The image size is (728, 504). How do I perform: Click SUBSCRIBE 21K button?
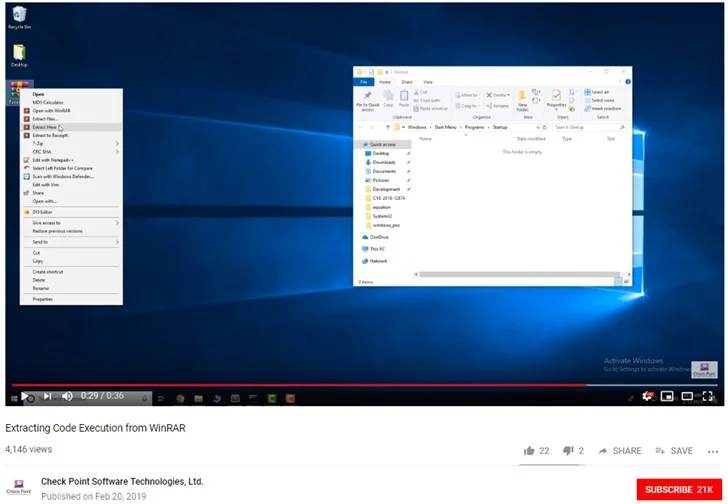(x=679, y=490)
